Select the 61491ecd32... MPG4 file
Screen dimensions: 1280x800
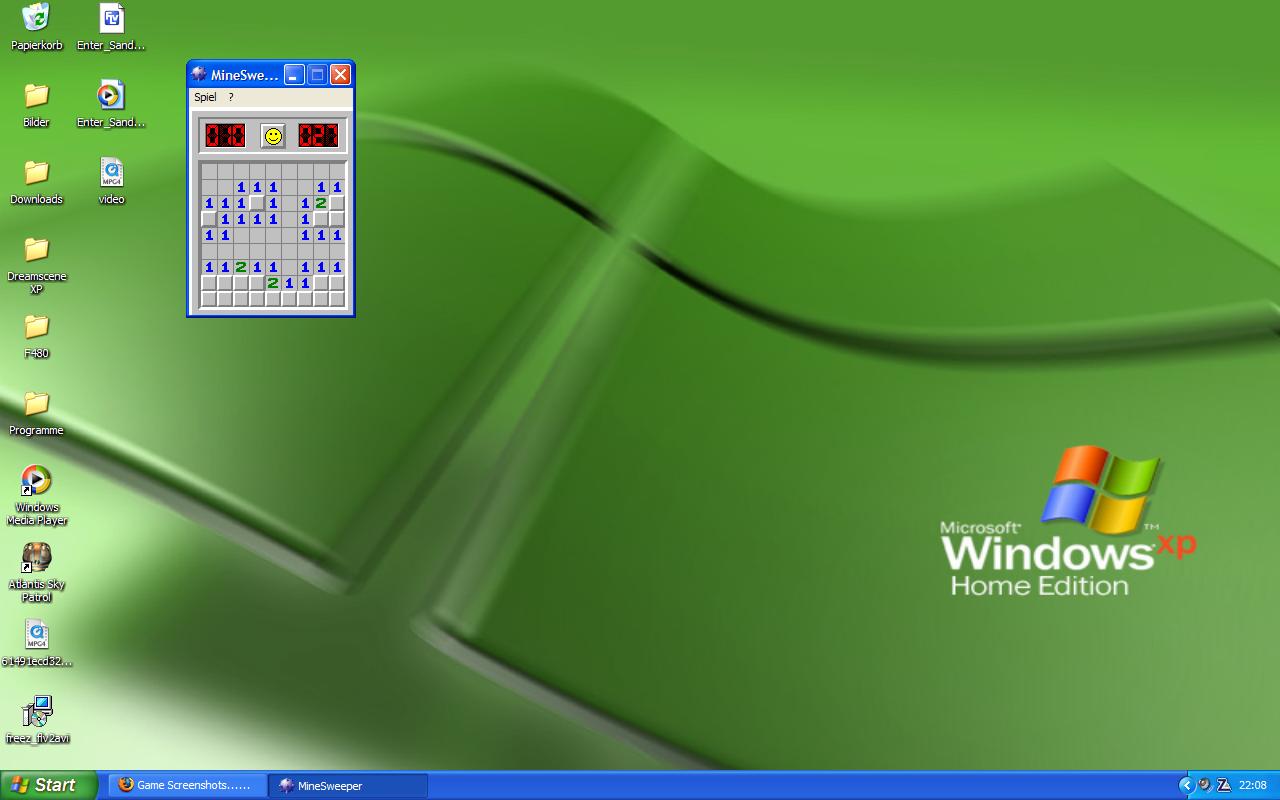click(x=36, y=634)
